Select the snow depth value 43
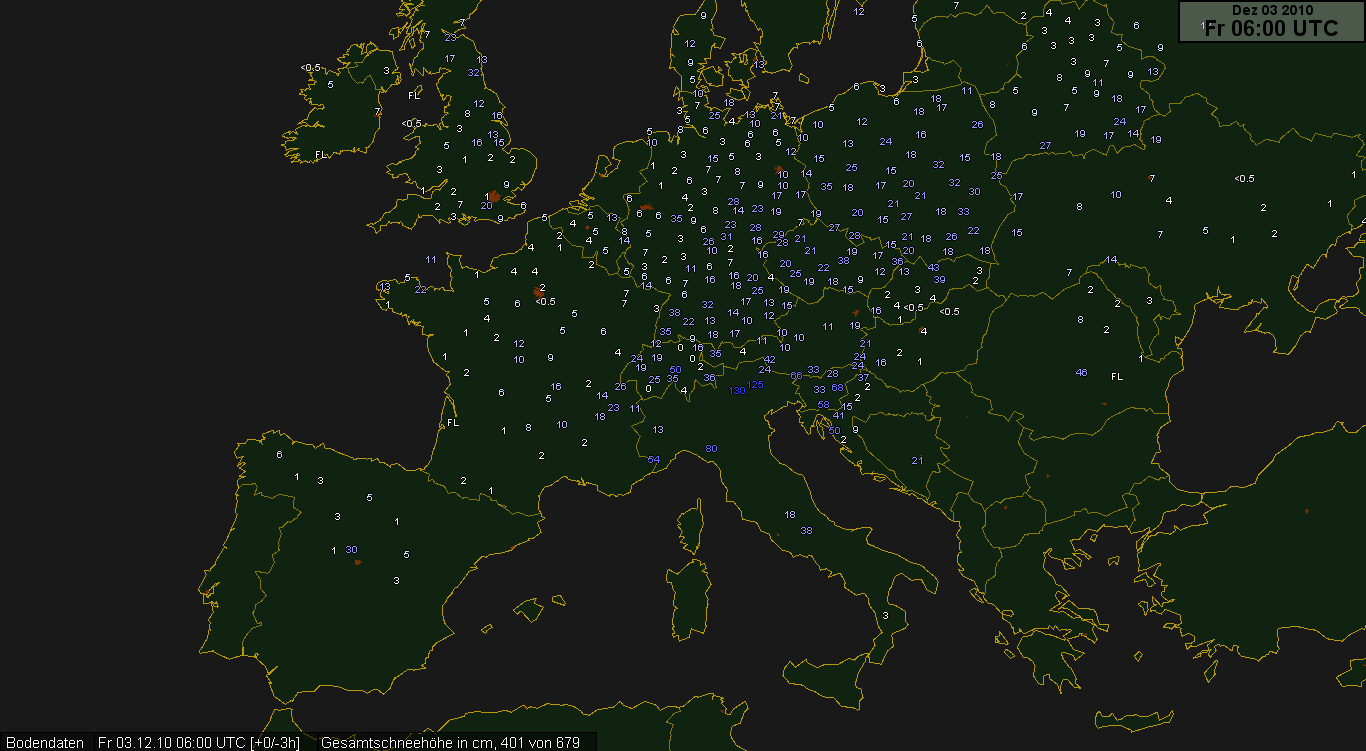 933,267
